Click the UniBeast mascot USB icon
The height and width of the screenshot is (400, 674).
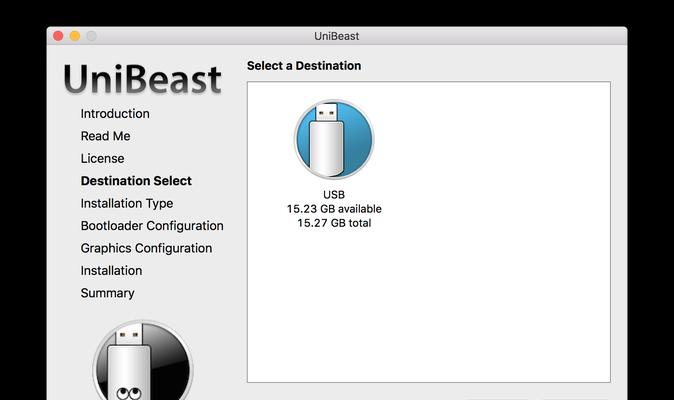(x=143, y=361)
